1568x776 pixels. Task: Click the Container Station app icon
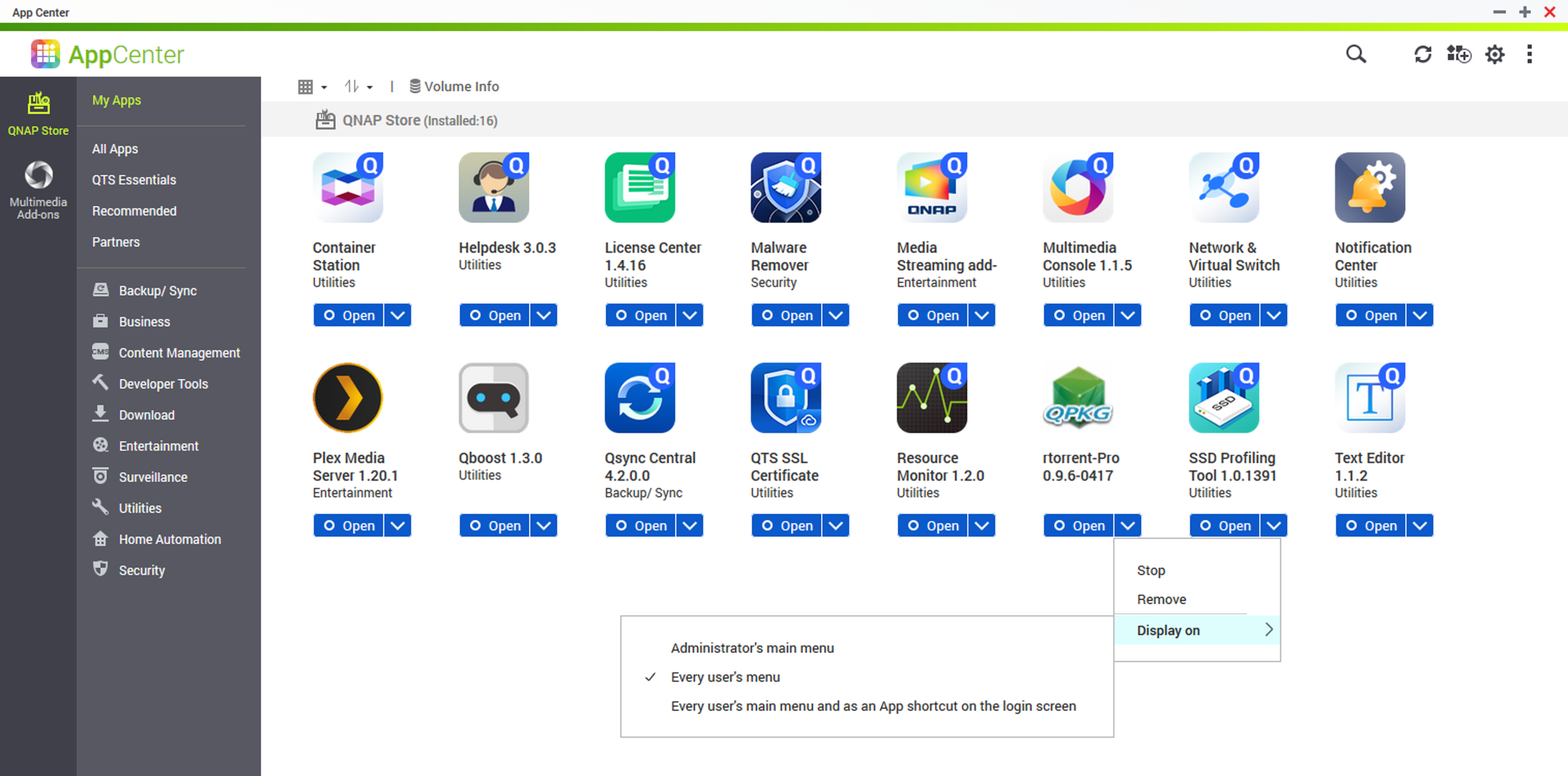347,188
